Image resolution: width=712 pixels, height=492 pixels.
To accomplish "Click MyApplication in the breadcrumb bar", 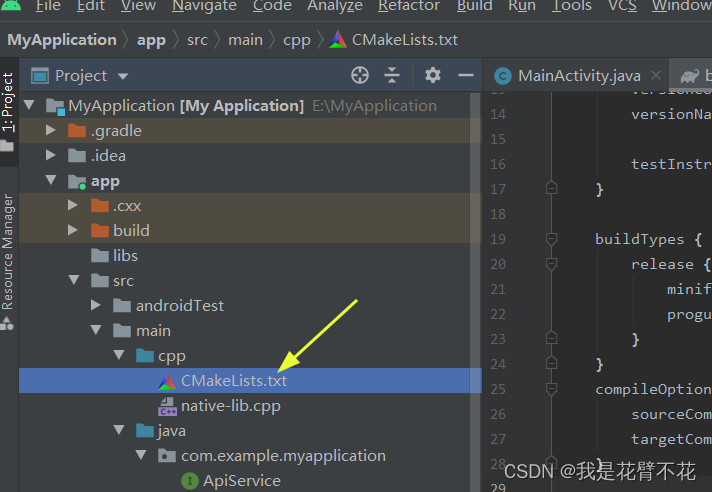I will 62,40.
